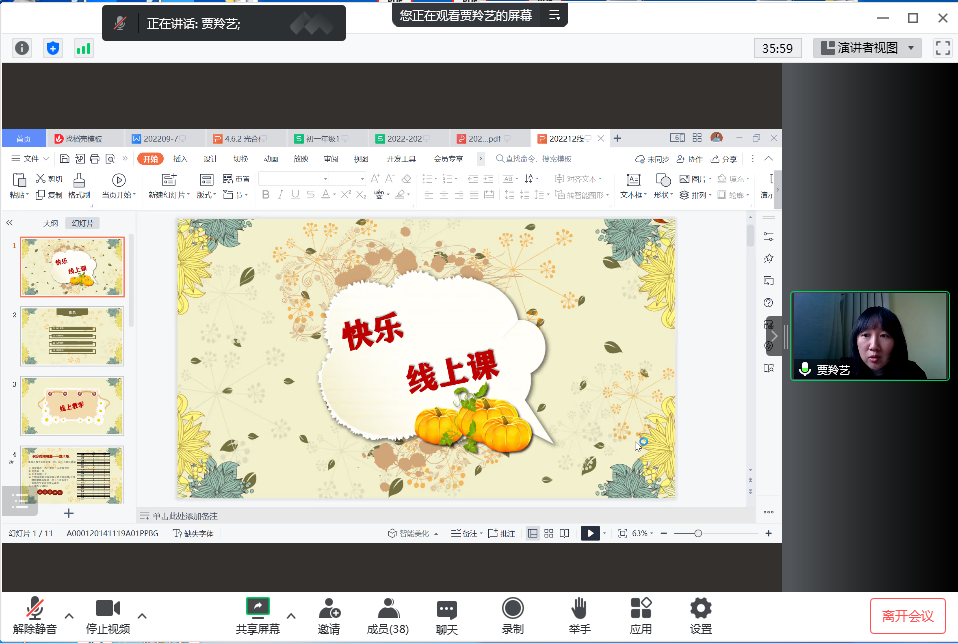This screenshot has width=958, height=643.
Task: Expand audio options arrow beside 解除静音
Action: click(x=69, y=615)
